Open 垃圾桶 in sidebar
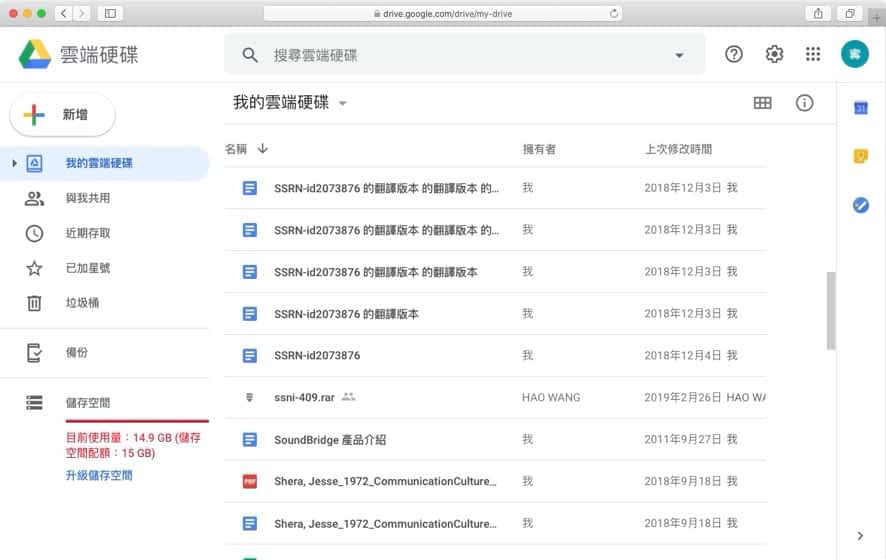Screen dimensions: 886x560 (x=82, y=303)
